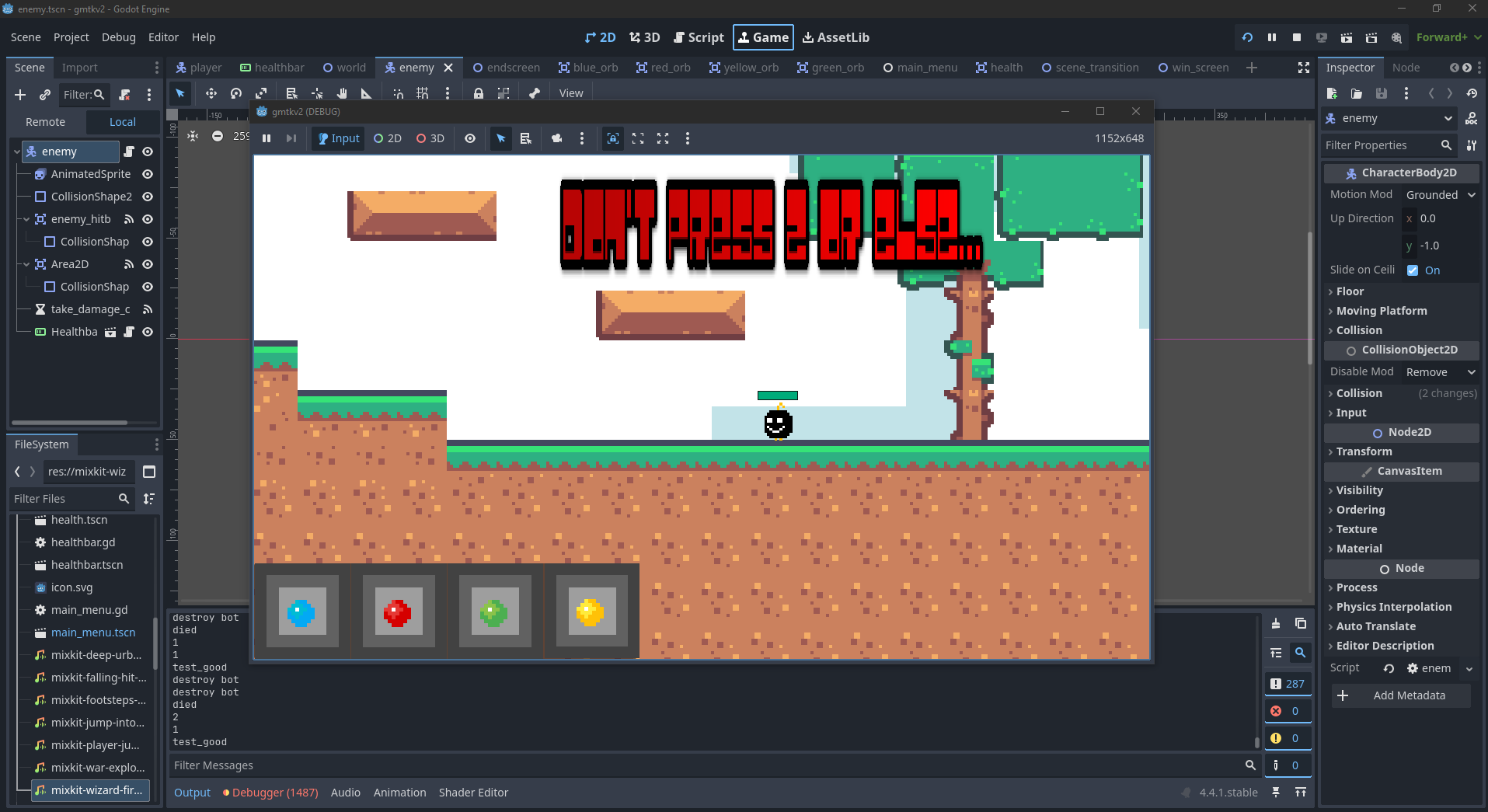Select the Move mode tool
1488x812 pixels.
tap(211, 93)
